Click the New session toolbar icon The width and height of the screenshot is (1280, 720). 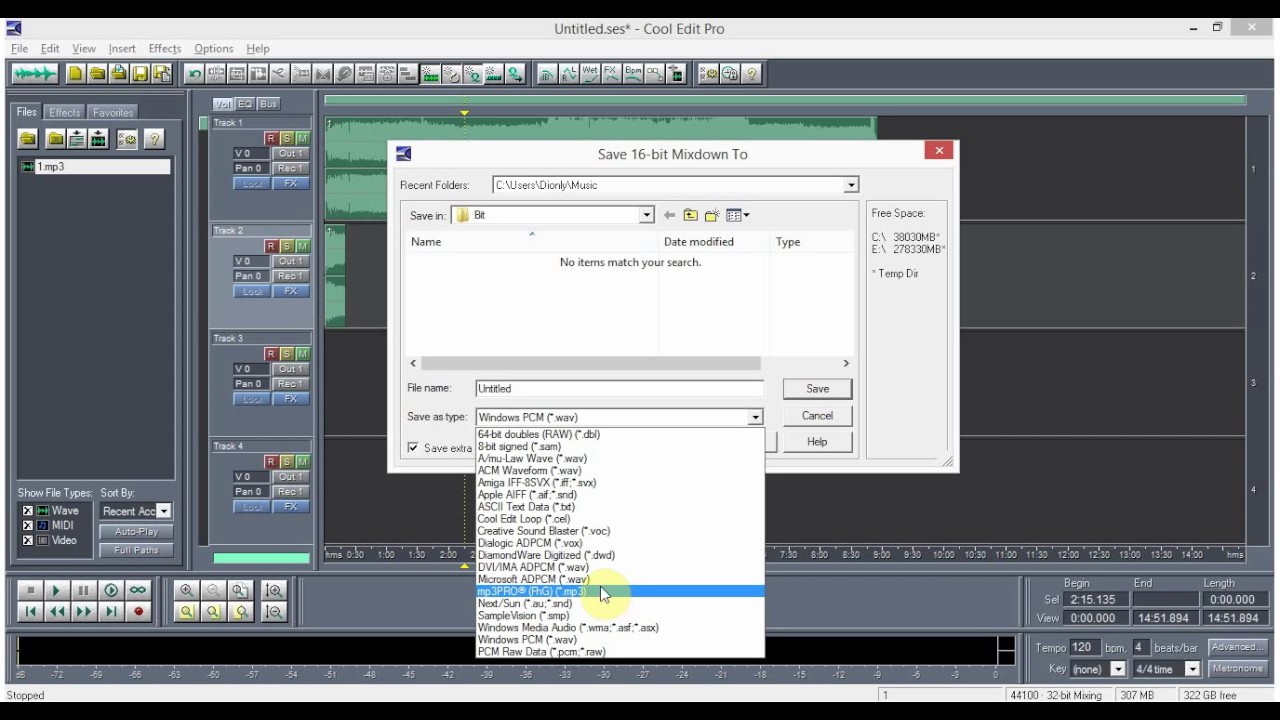tap(76, 74)
